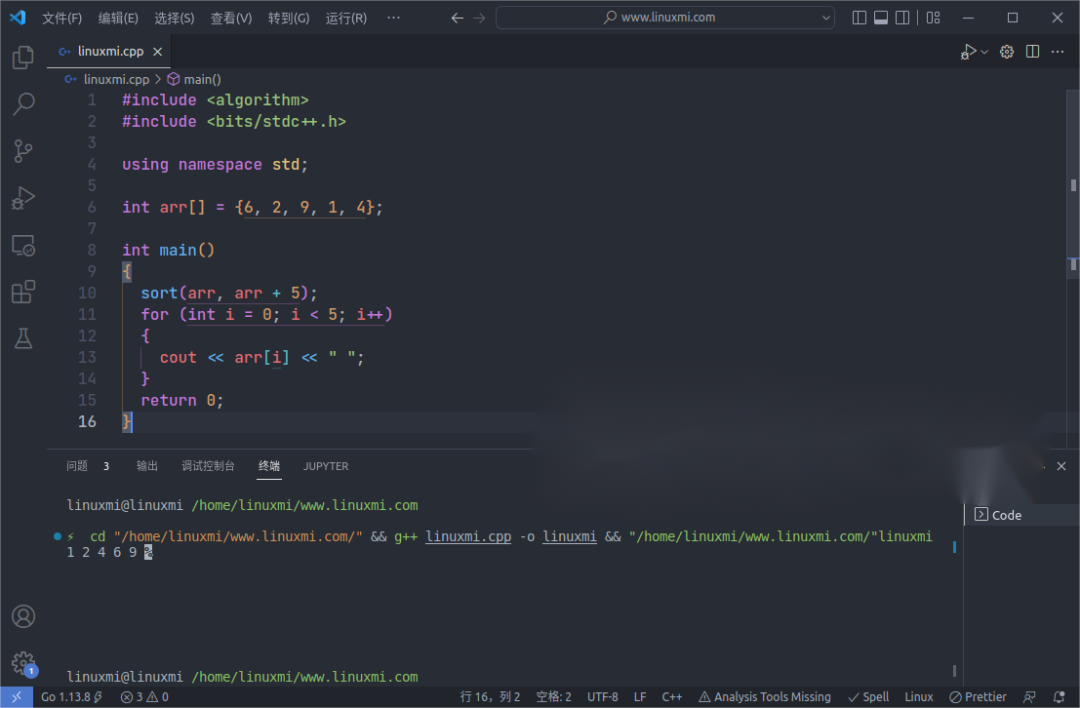Go back with the left arrow
Image resolution: width=1080 pixels, height=708 pixels.
coord(457,18)
